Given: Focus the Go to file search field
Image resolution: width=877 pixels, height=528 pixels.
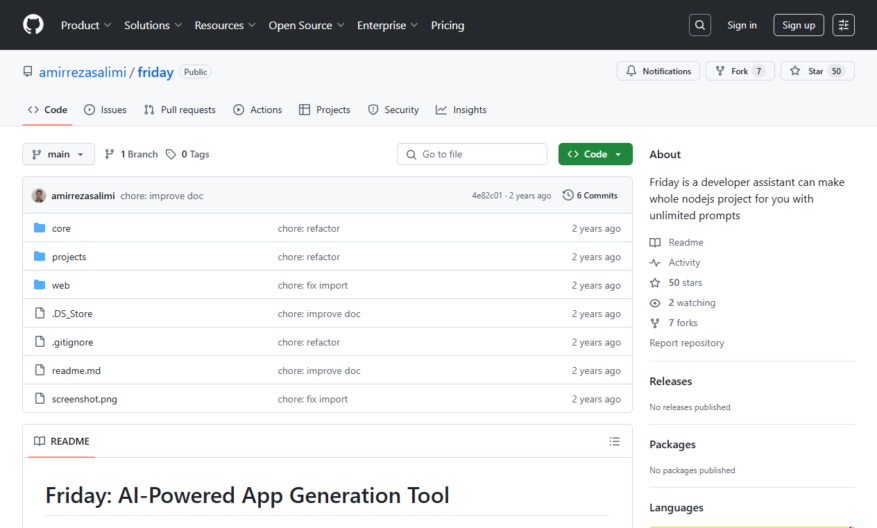Looking at the screenshot, I should click(472, 154).
